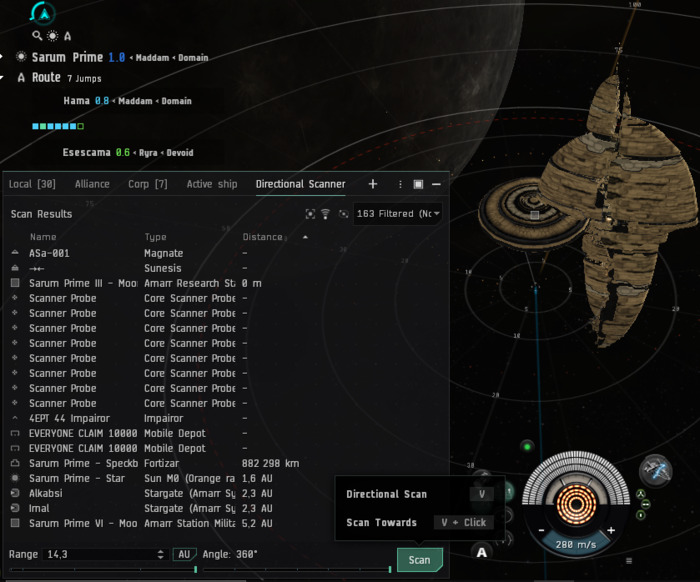Toggle Distance column sort arrow
The image size is (700, 582).
click(x=305, y=237)
